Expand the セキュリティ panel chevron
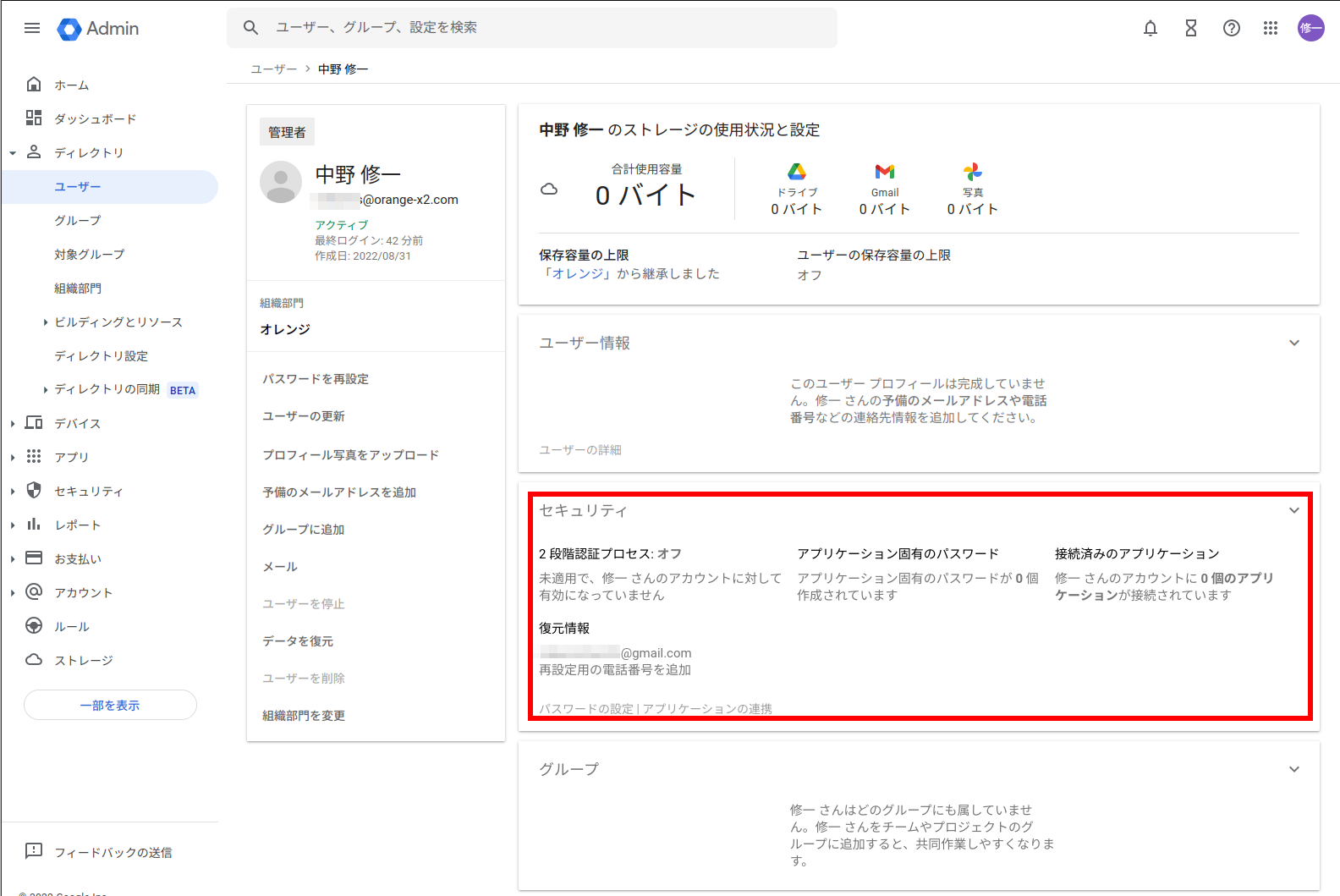Viewport: 1340px width, 896px height. [1294, 510]
